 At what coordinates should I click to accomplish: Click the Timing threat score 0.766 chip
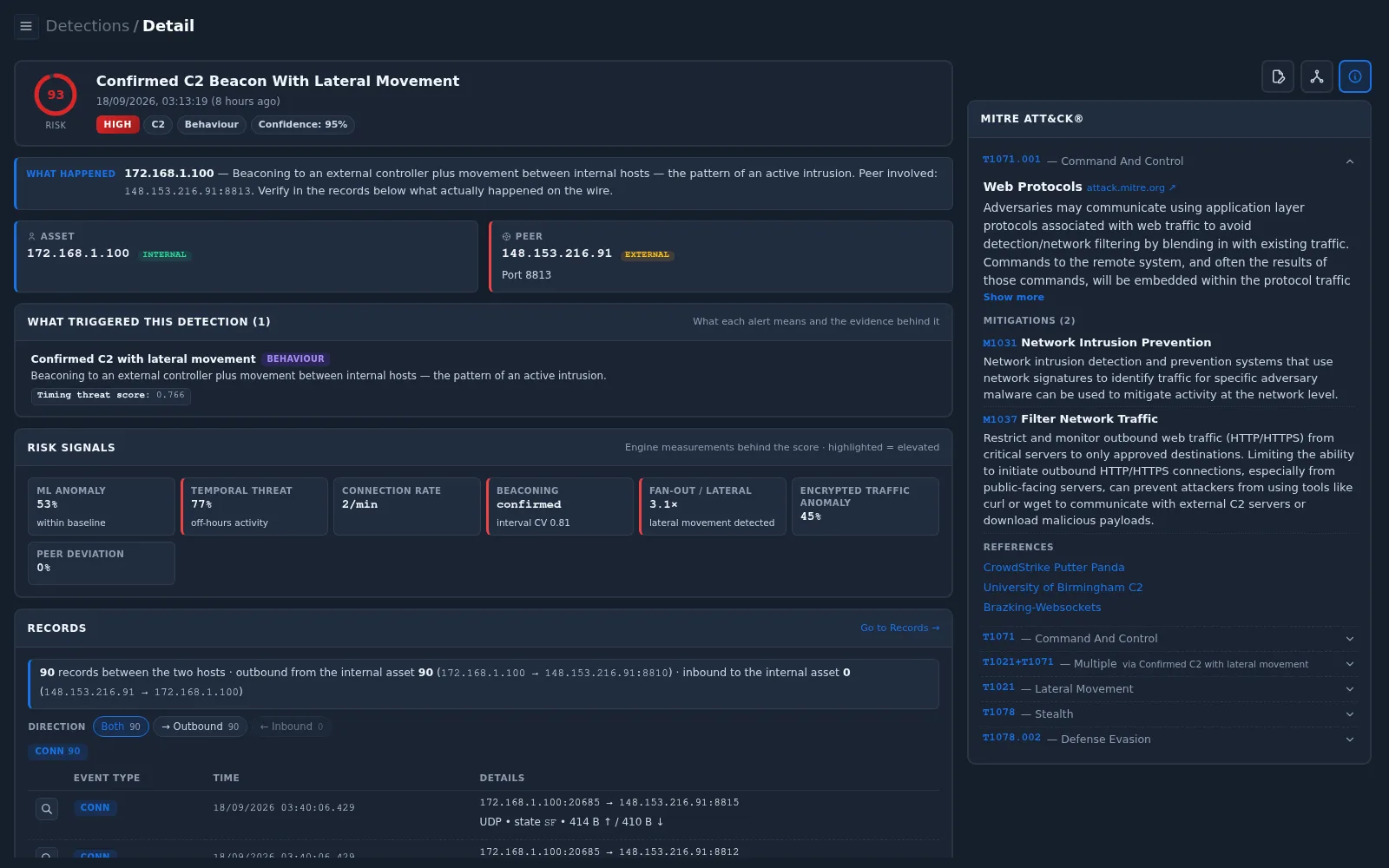click(111, 396)
